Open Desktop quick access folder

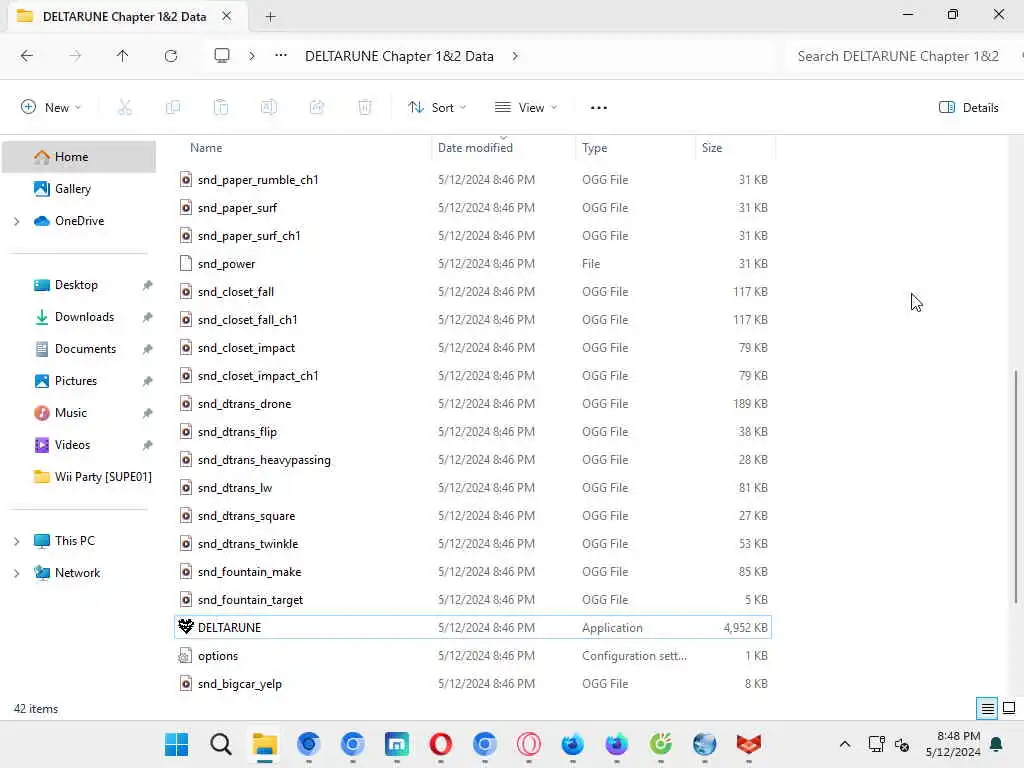tap(76, 285)
